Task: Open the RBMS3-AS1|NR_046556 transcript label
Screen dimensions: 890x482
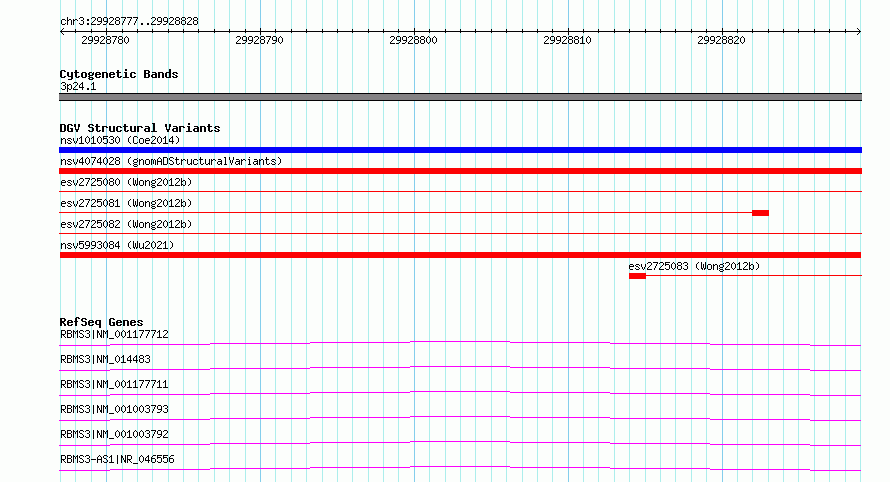Action: (117, 459)
